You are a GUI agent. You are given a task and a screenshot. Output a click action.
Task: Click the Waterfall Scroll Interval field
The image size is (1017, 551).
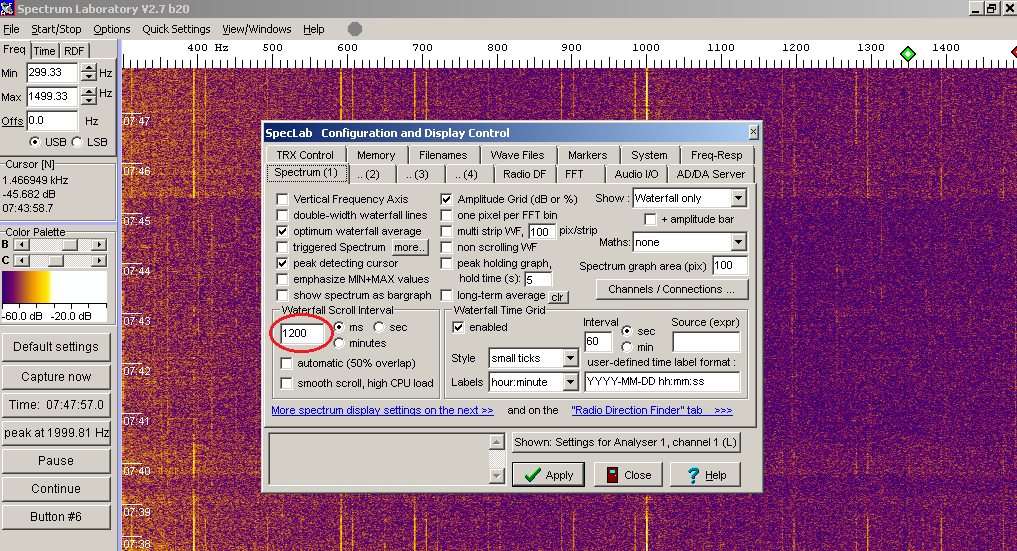tap(302, 333)
